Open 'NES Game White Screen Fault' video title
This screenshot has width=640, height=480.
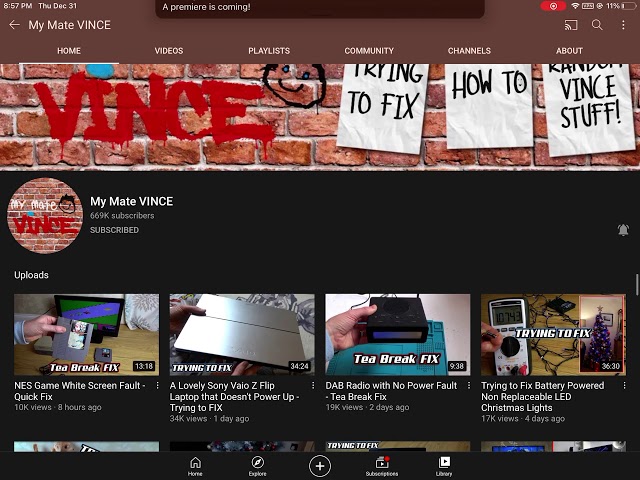click(80, 391)
